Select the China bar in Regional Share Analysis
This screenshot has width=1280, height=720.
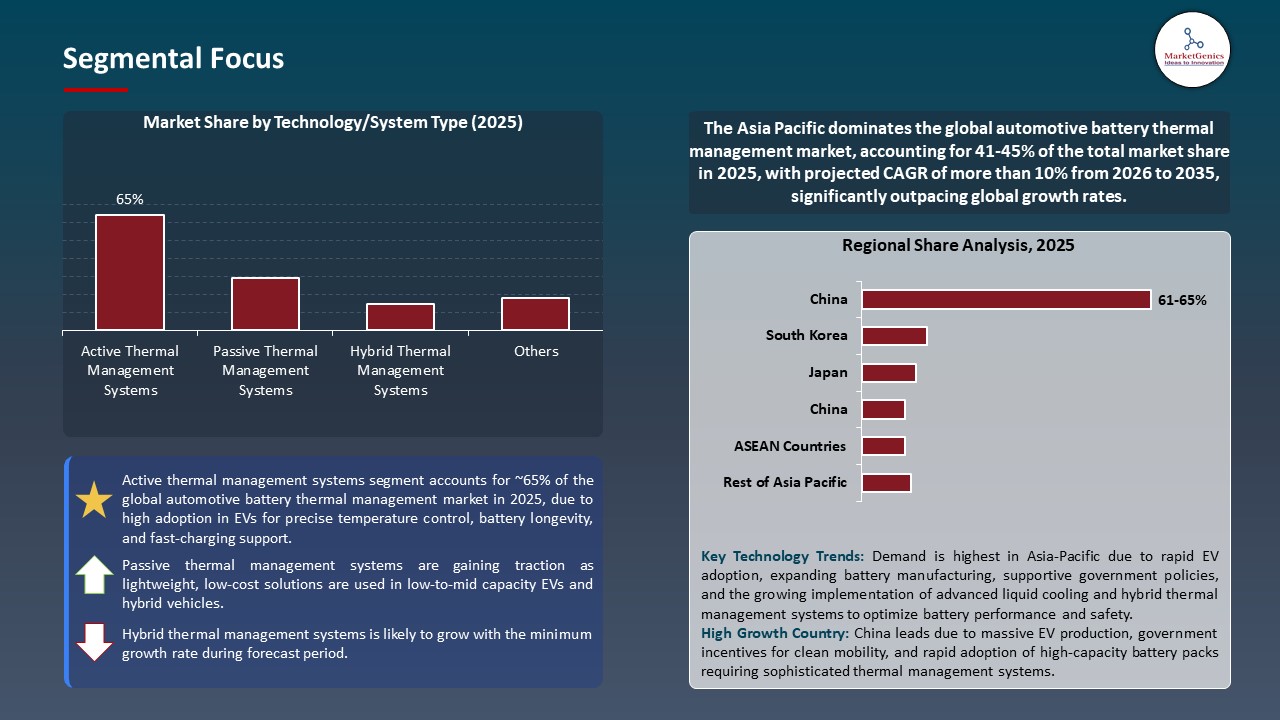(1005, 299)
